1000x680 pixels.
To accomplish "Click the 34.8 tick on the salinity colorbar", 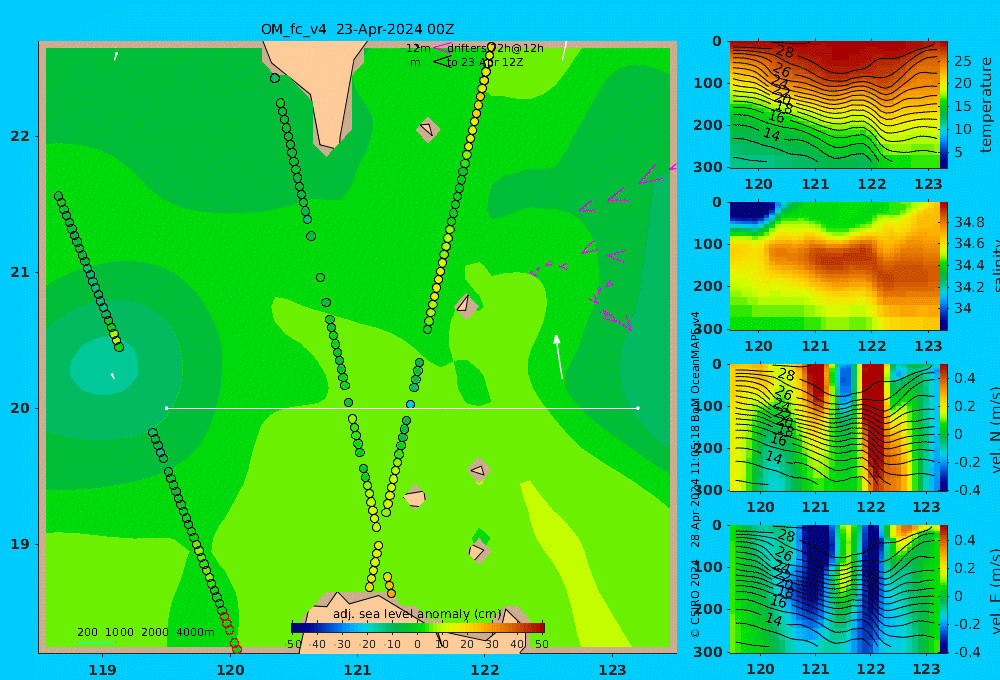I will pyautogui.click(x=968, y=222).
